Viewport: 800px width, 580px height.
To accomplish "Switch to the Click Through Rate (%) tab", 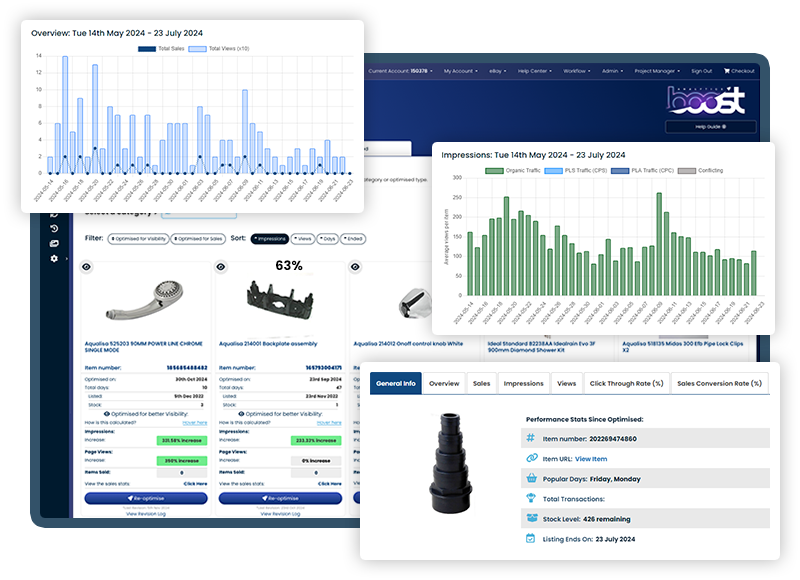I will (626, 383).
